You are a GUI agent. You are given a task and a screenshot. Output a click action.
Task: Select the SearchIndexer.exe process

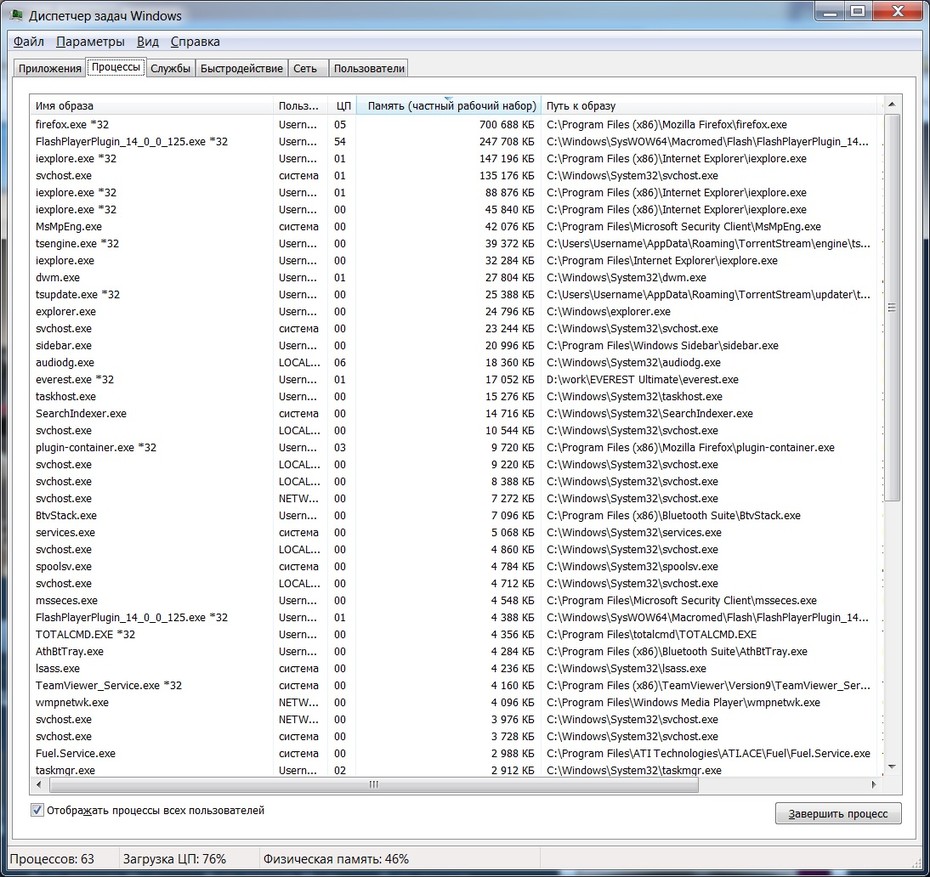pyautogui.click(x=456, y=413)
